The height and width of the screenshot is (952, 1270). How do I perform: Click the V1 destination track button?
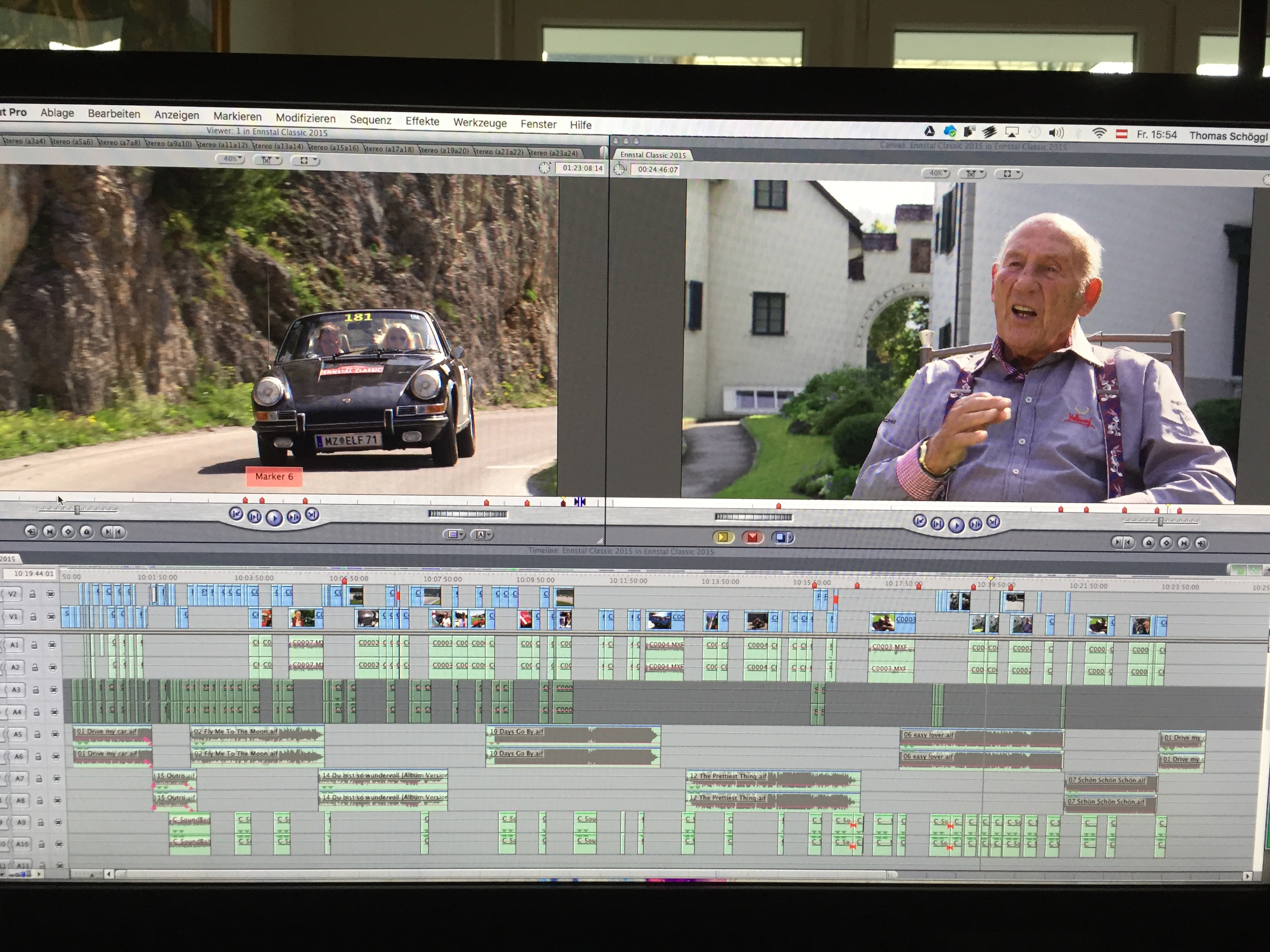tap(13, 617)
